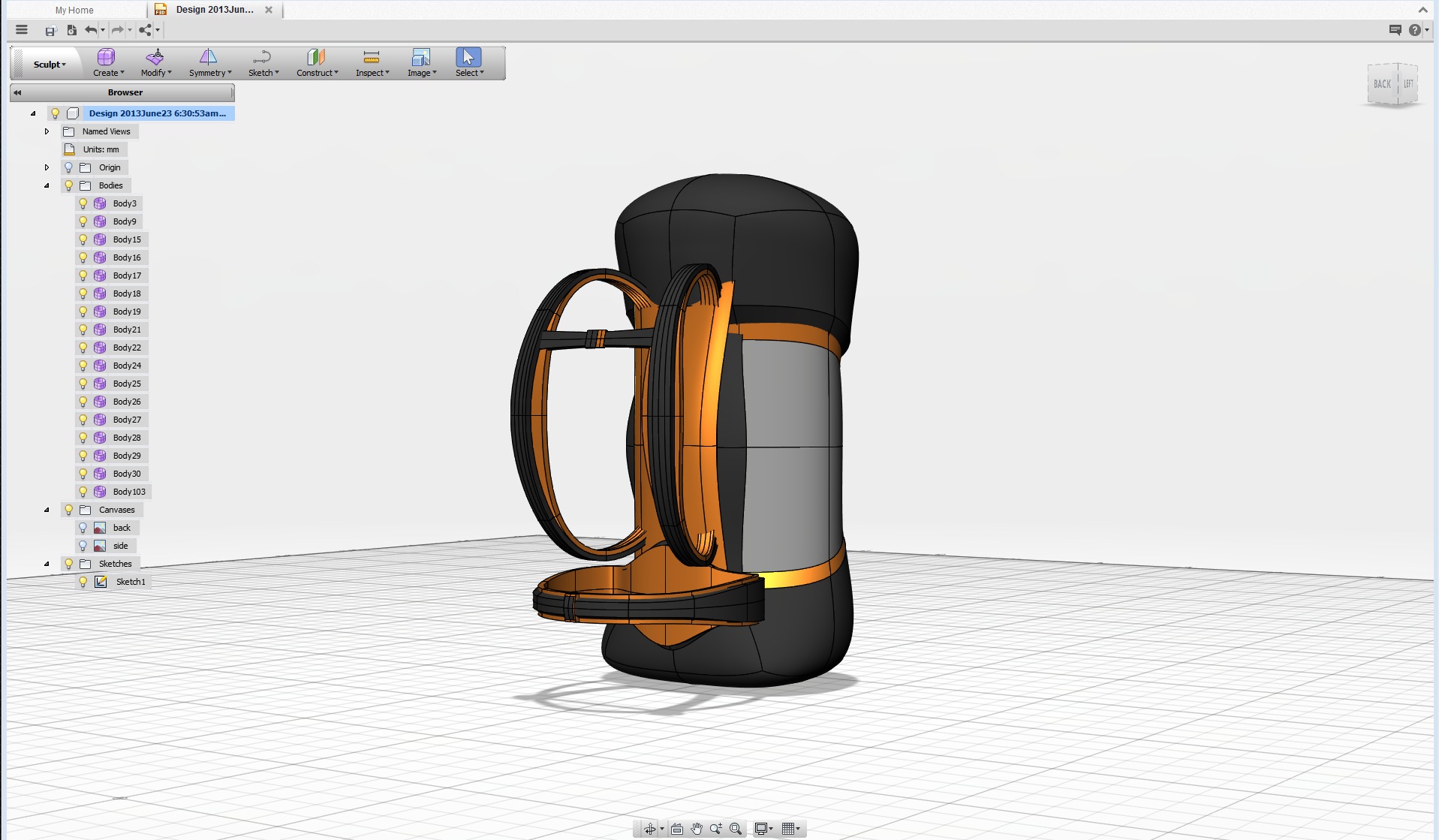Open the Construct tool menu
Image resolution: width=1439 pixels, height=840 pixels.
tap(316, 62)
